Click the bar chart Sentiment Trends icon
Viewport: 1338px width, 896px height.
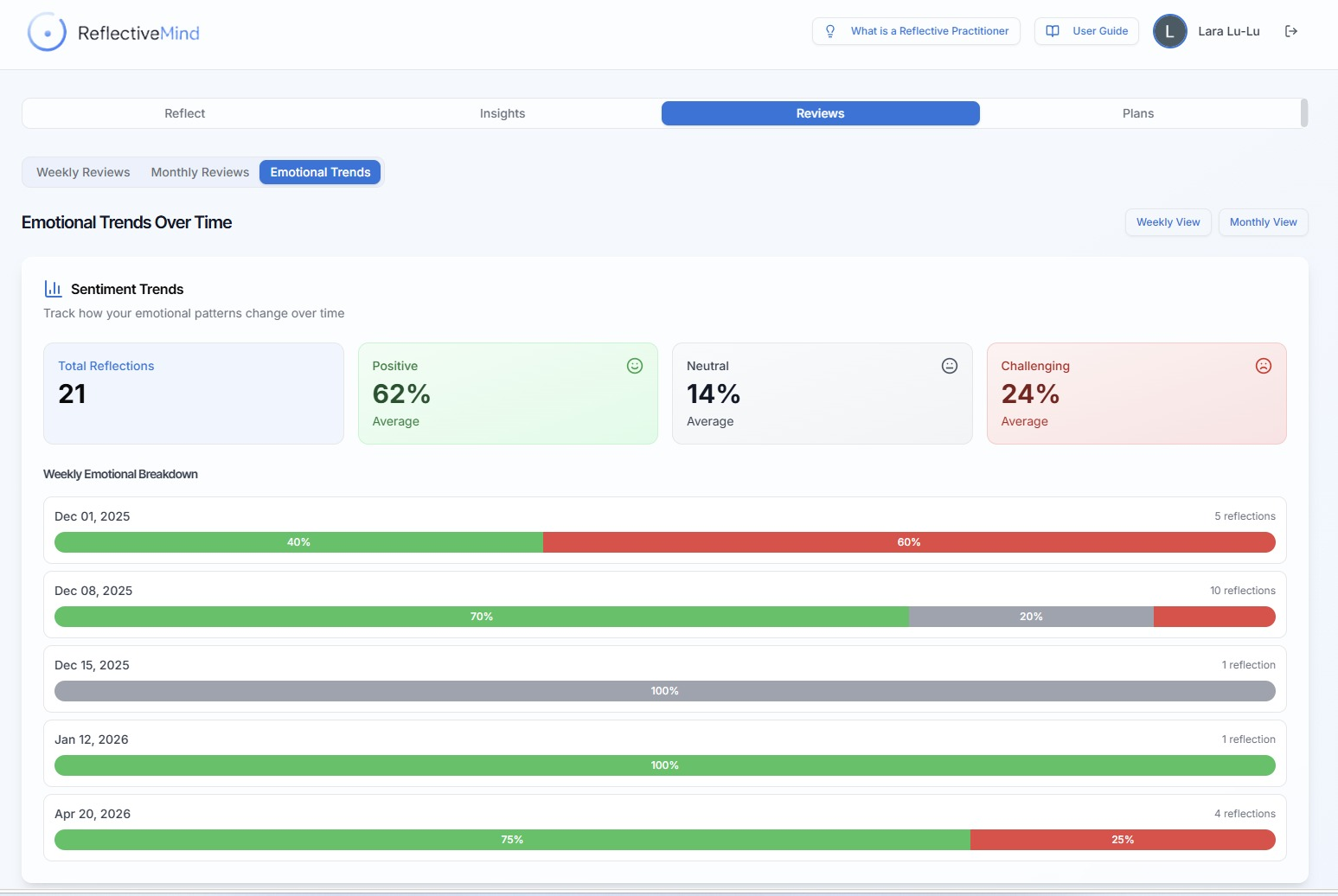click(x=54, y=289)
